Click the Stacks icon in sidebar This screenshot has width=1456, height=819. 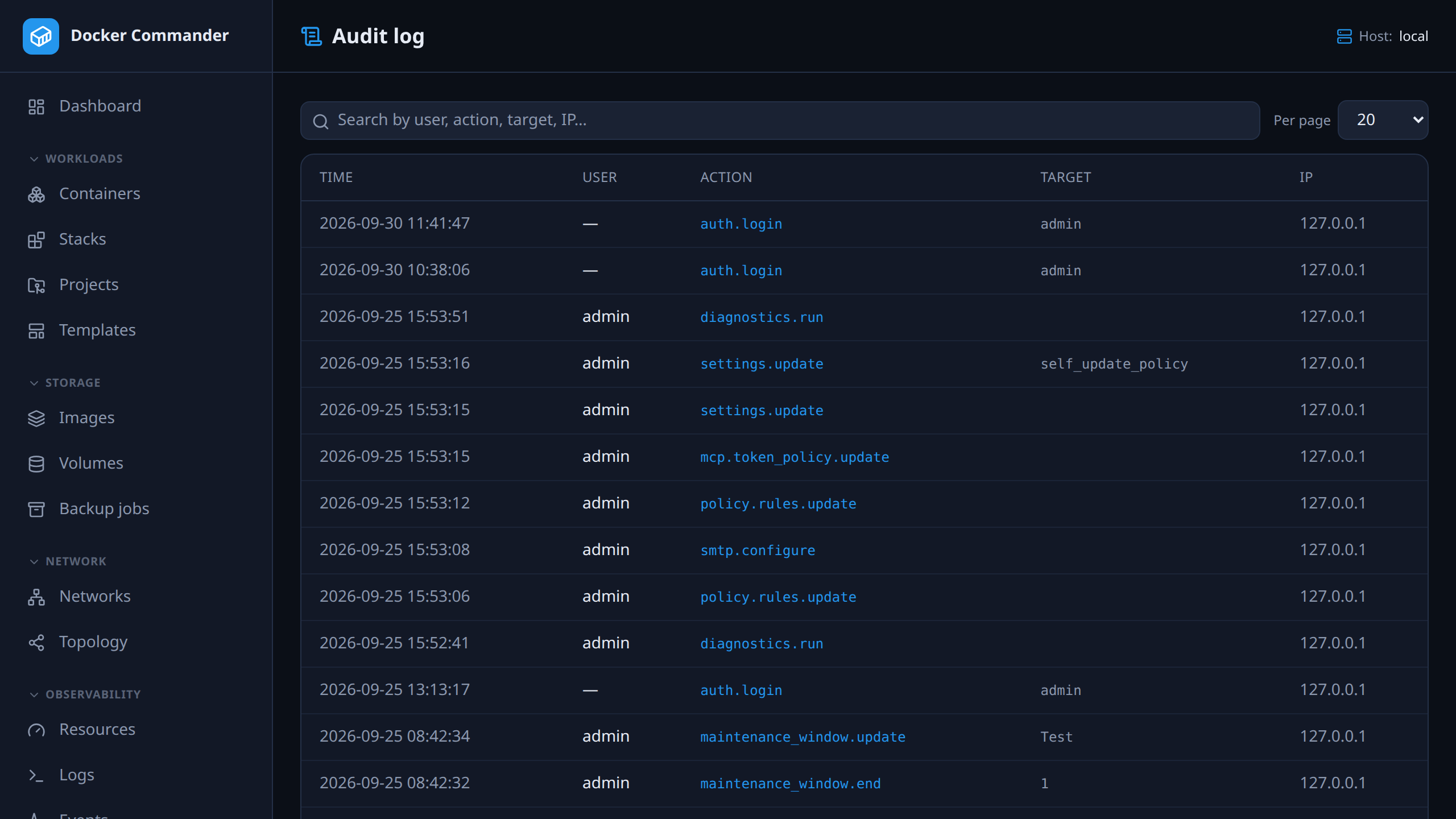36,239
